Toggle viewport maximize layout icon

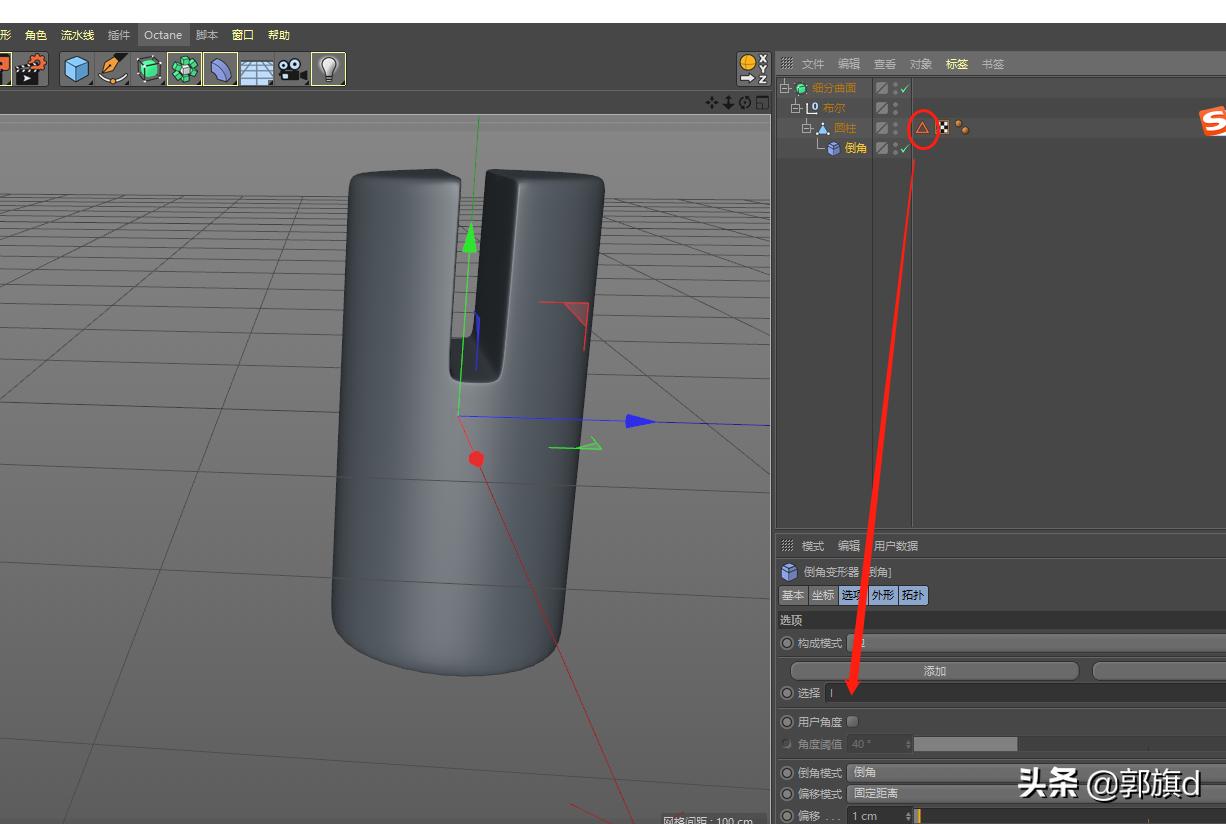click(762, 102)
